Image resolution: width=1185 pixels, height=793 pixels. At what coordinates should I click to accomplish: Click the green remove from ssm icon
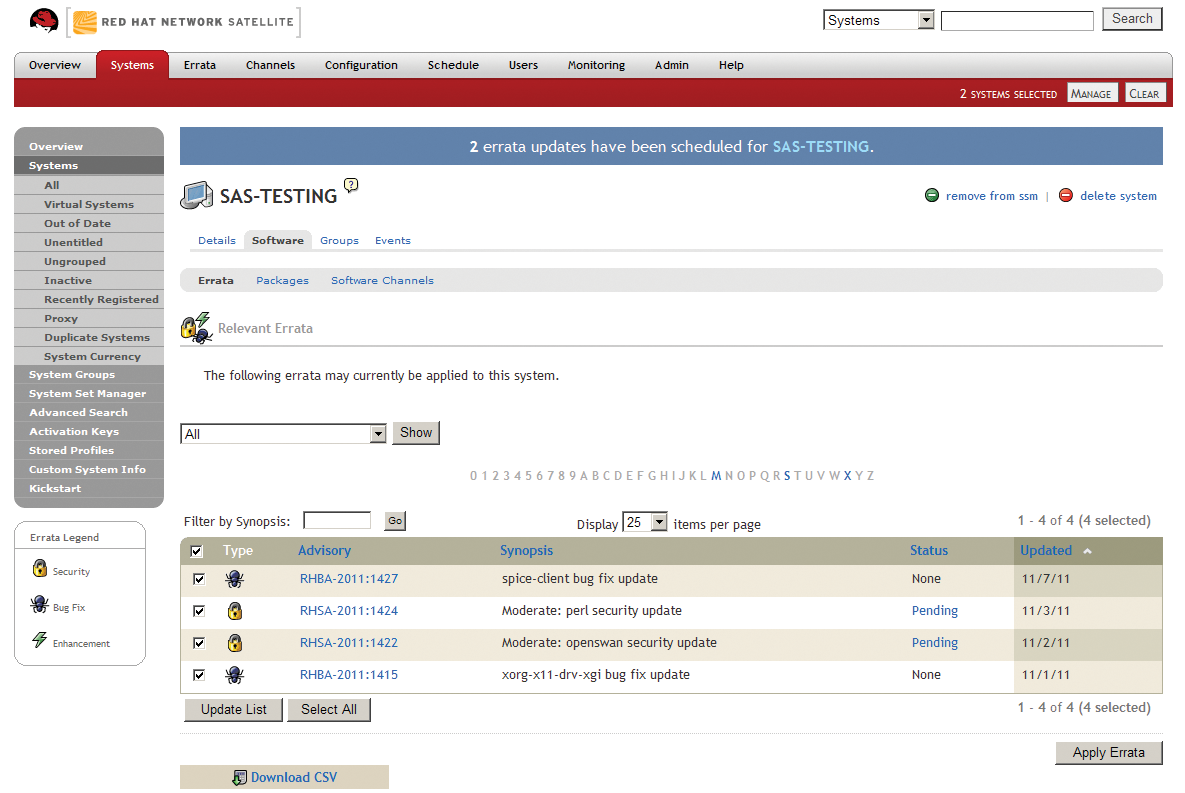tap(932, 196)
